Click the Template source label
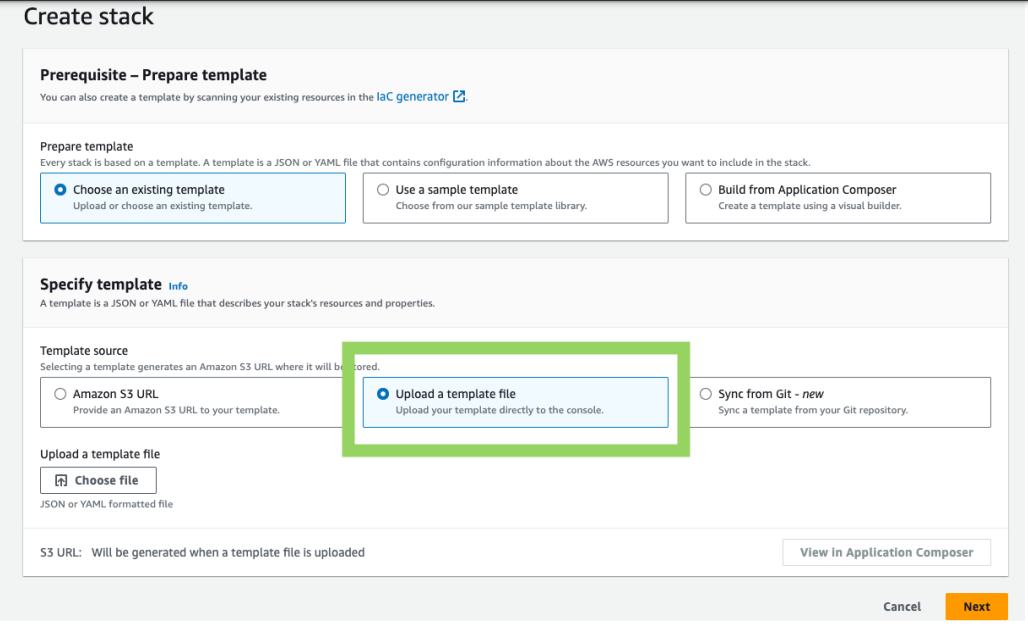The width and height of the screenshot is (1028, 633). [x=84, y=351]
